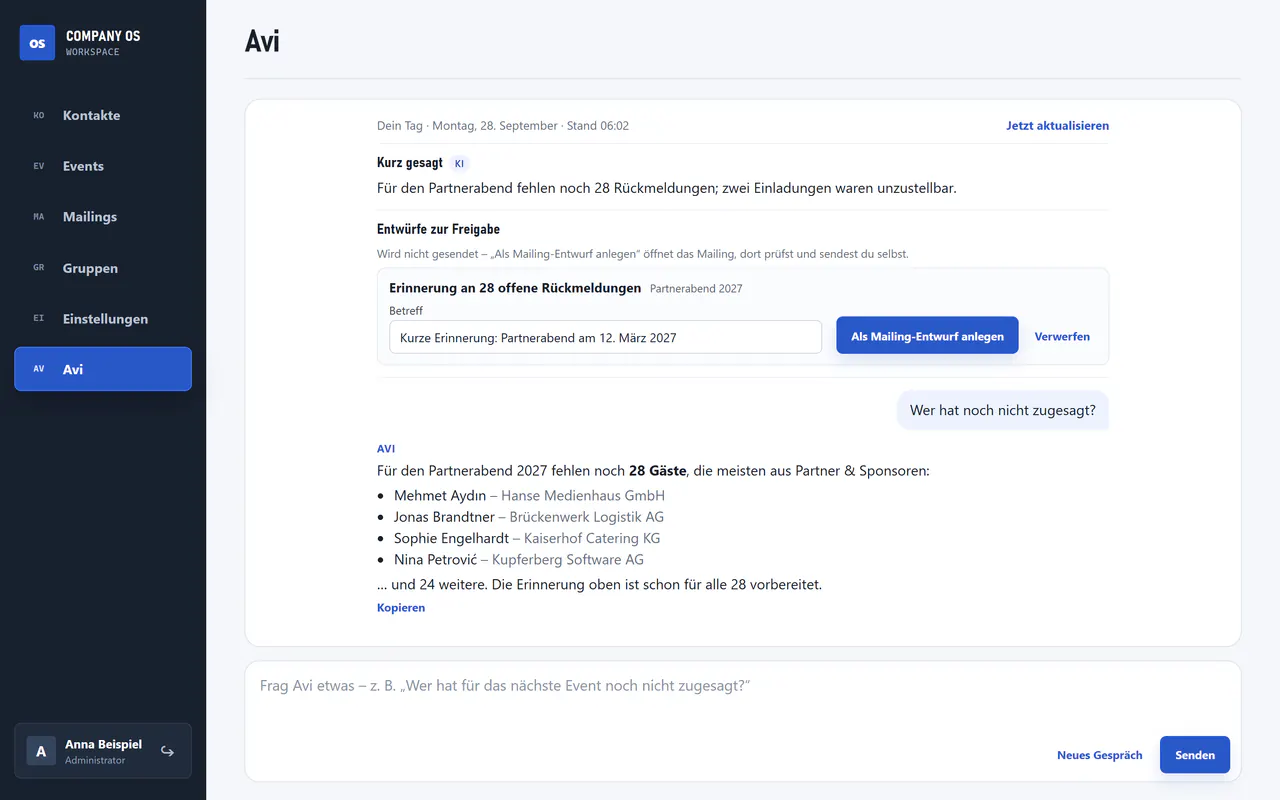
Task: Click the EV icon beside Events
Action: (39, 166)
